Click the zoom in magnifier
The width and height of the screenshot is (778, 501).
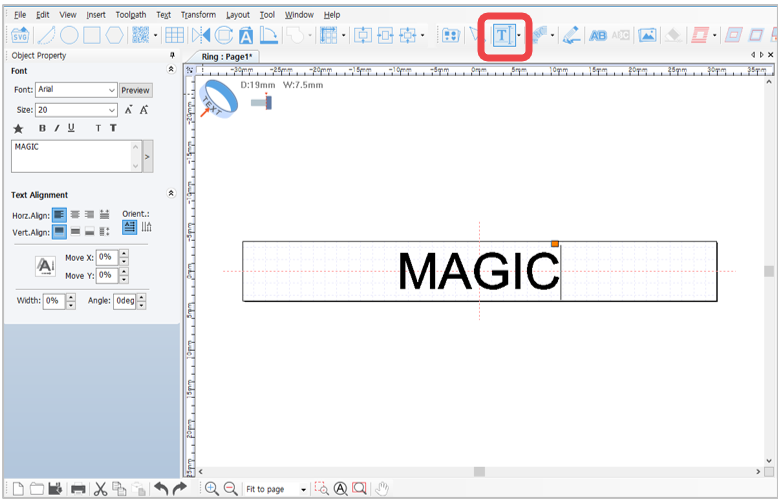click(212, 489)
